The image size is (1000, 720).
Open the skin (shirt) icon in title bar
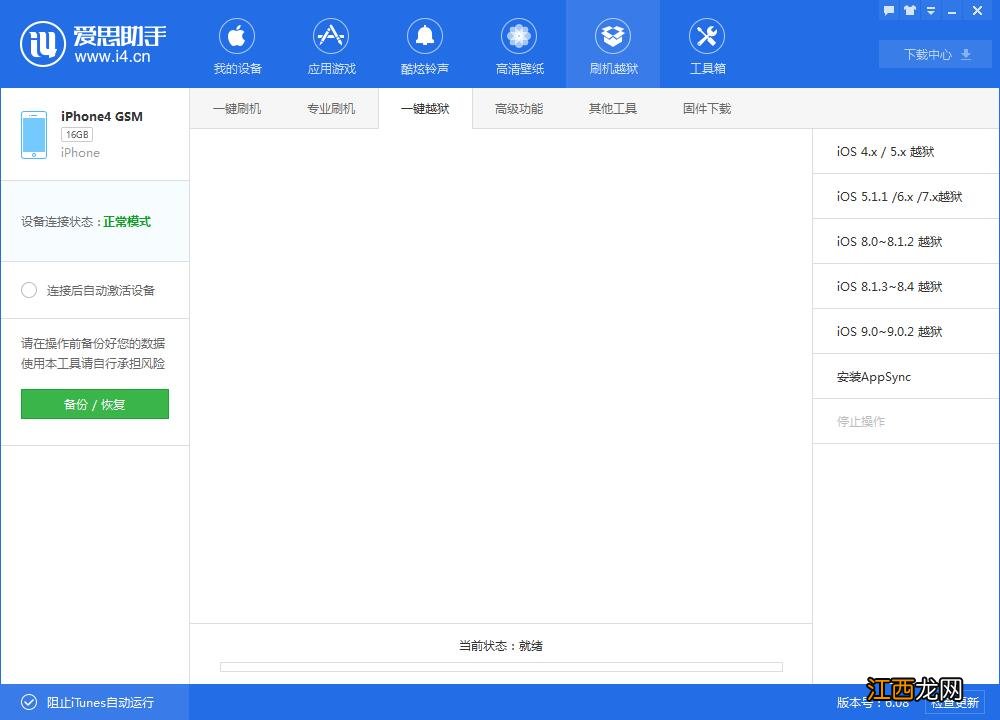coord(910,10)
